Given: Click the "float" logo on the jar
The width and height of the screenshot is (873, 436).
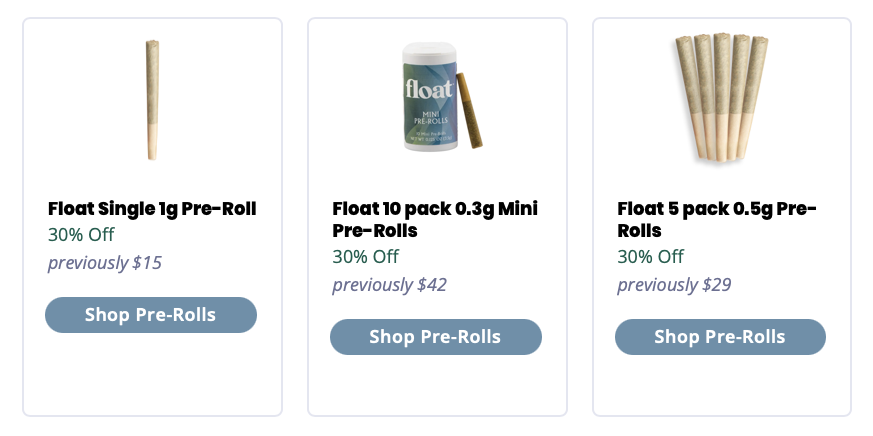Looking at the screenshot, I should (428, 88).
